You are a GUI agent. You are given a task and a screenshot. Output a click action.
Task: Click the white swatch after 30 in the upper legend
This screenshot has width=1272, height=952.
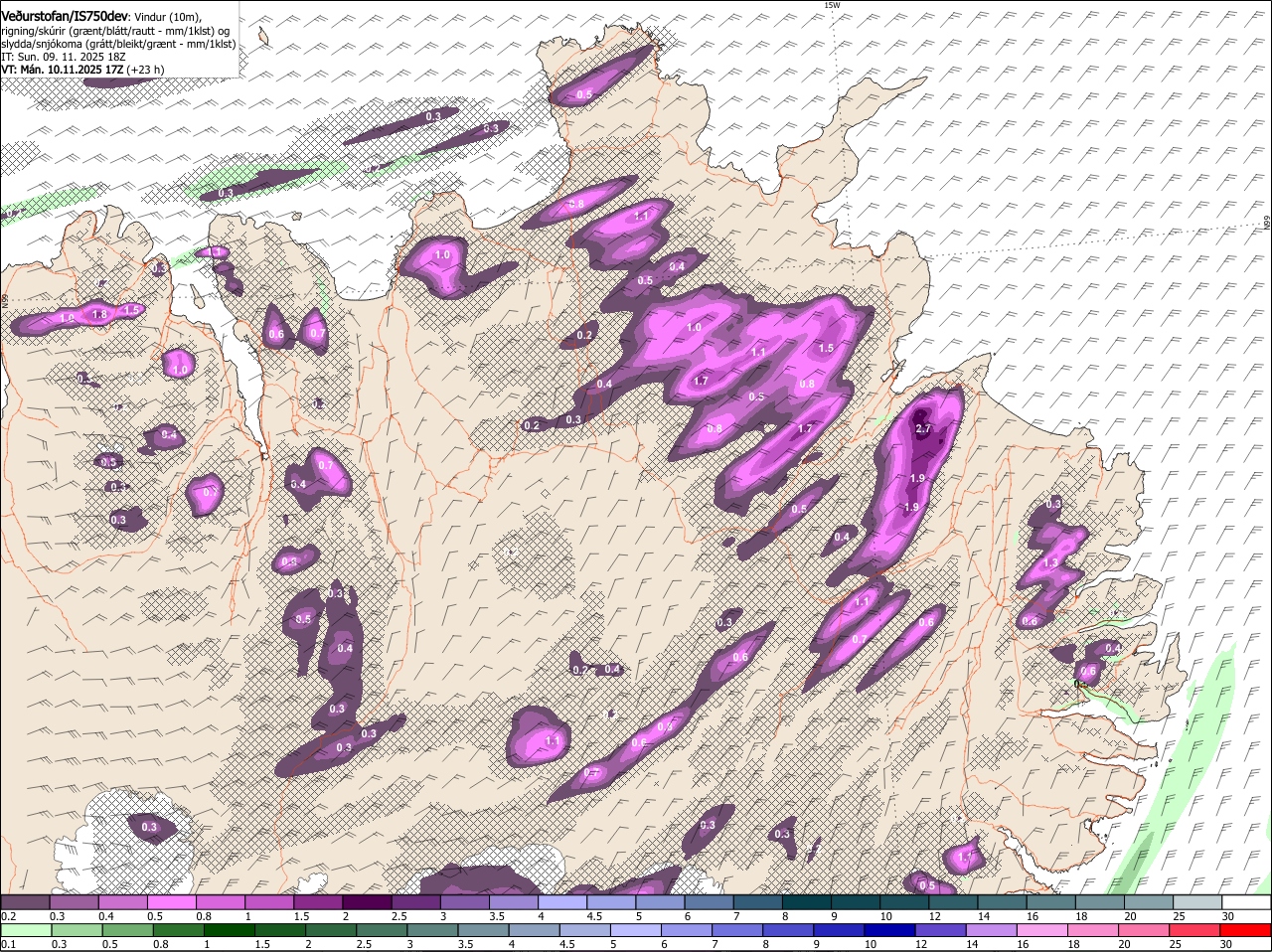[x=1246, y=901]
